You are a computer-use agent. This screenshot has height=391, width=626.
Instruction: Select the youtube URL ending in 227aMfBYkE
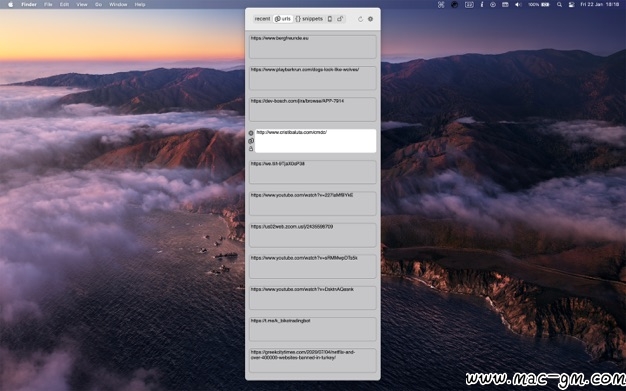pyautogui.click(x=313, y=204)
